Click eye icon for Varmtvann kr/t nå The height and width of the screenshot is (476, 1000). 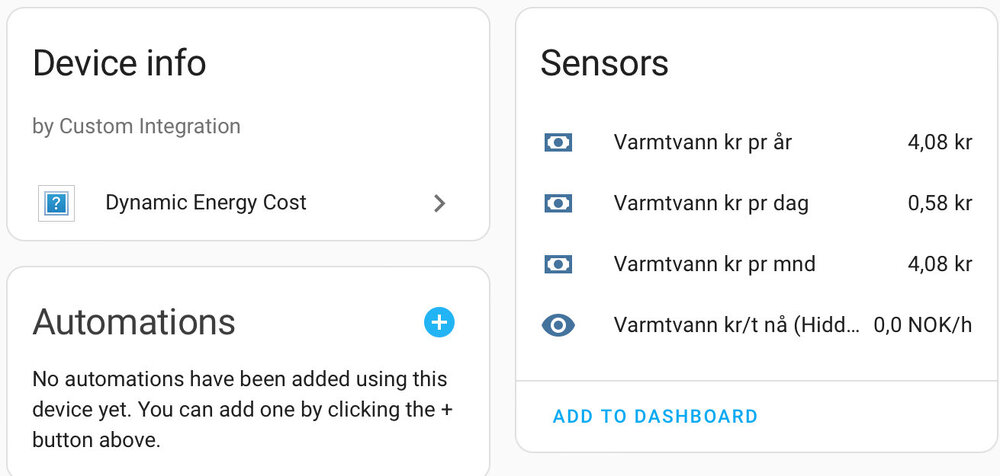pos(558,325)
